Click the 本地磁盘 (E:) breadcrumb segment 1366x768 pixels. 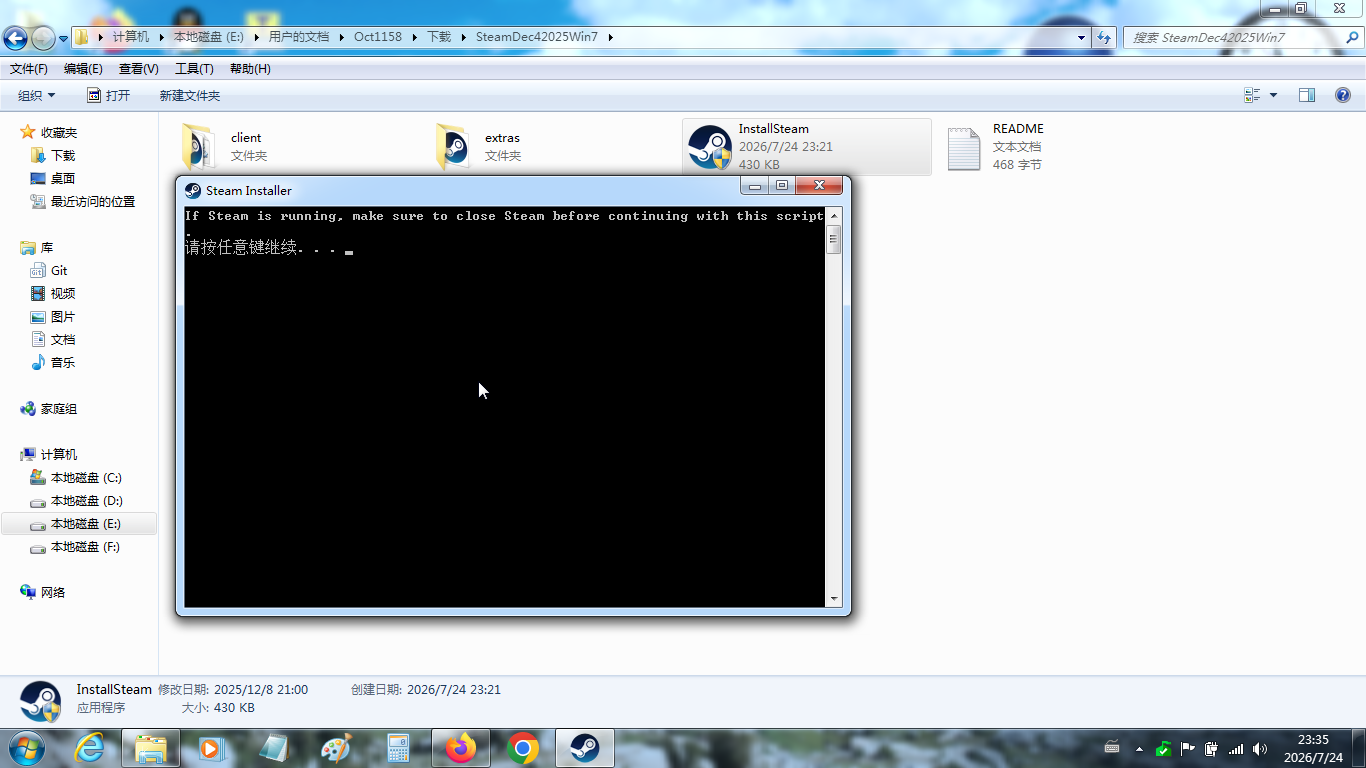click(x=209, y=37)
